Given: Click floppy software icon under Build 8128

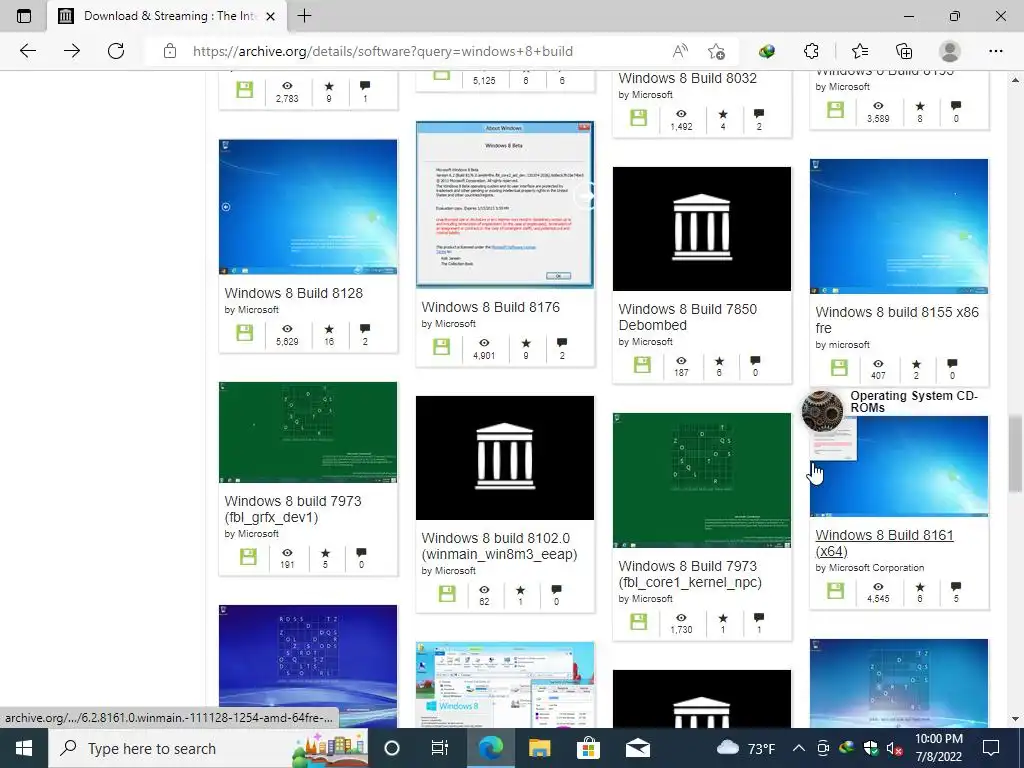Looking at the screenshot, I should pyautogui.click(x=245, y=332).
